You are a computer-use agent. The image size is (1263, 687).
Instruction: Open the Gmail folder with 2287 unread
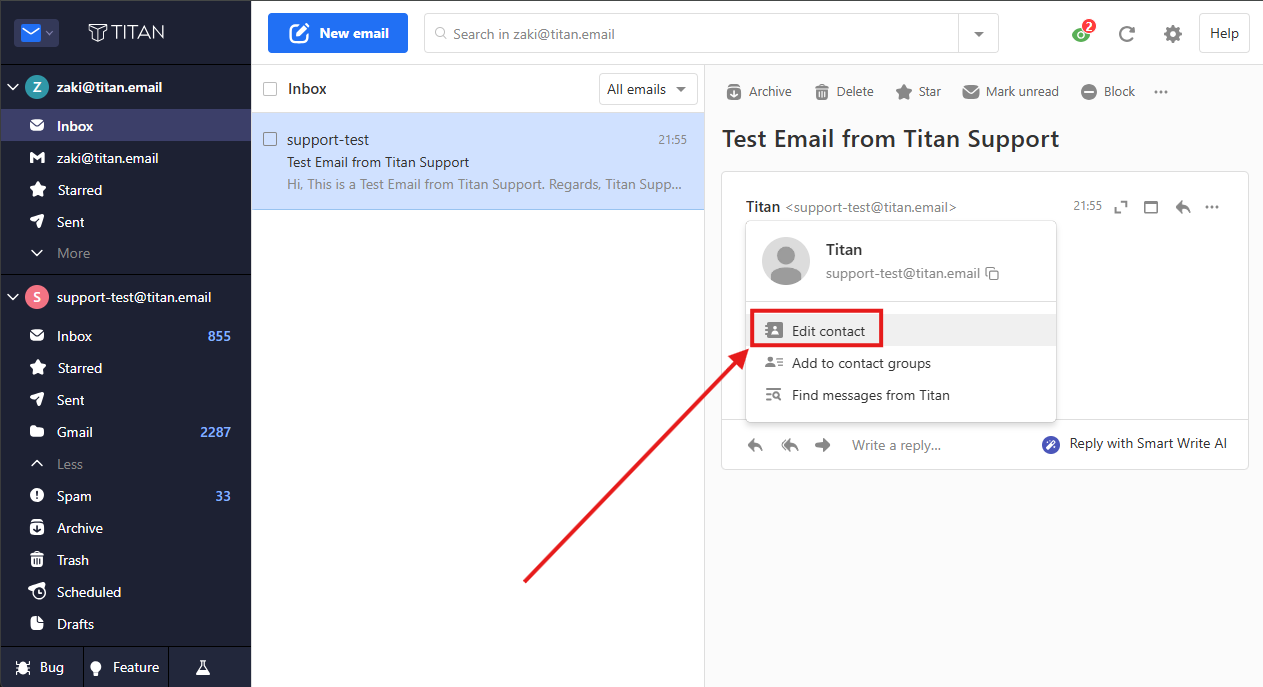tap(125, 432)
